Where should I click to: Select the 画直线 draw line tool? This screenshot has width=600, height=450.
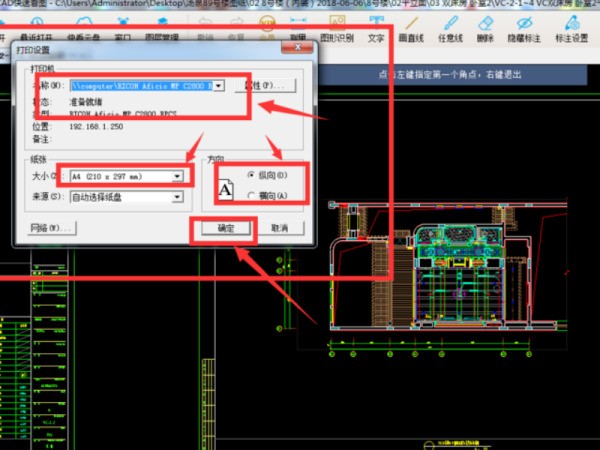411,29
